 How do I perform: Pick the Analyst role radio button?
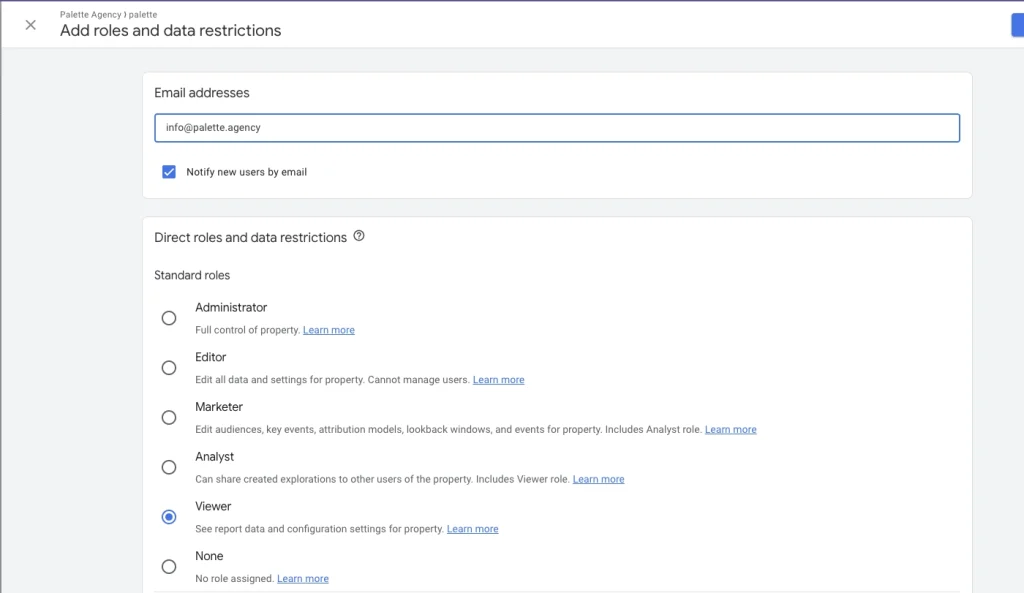(x=168, y=467)
